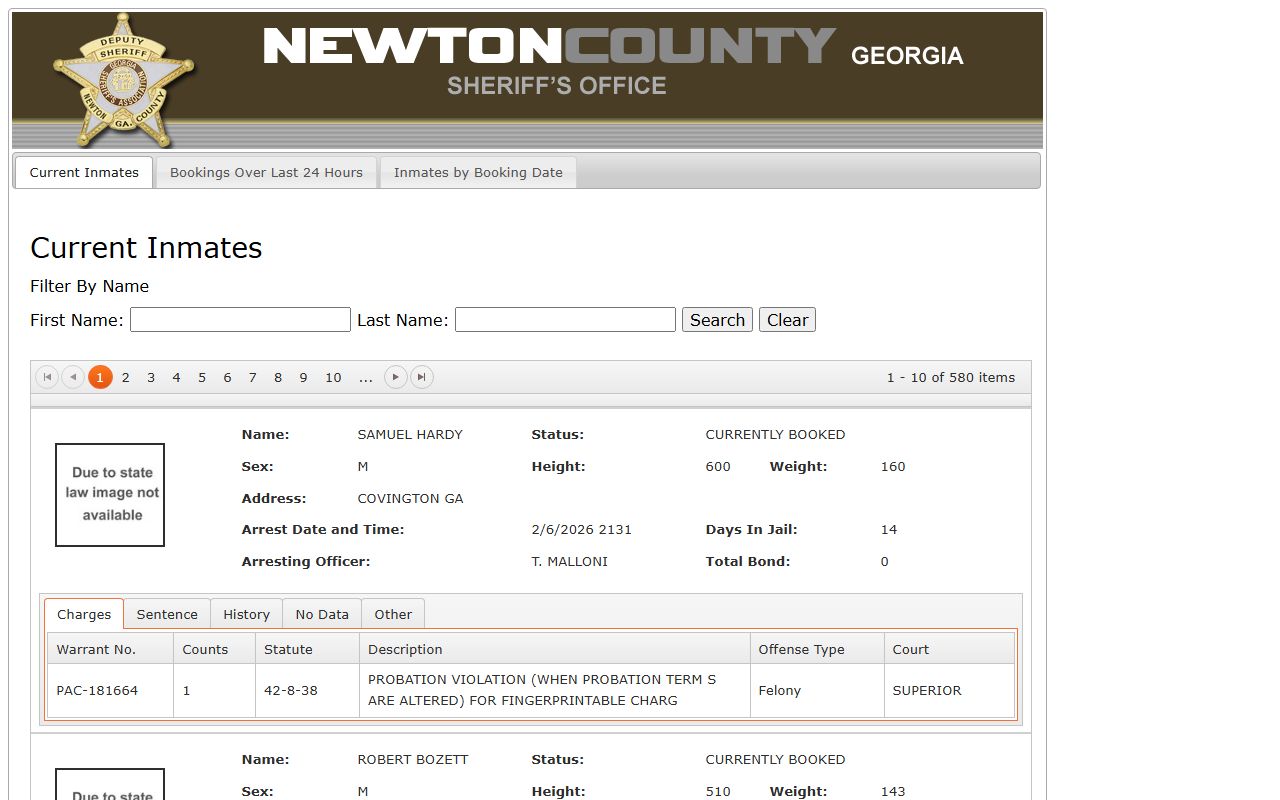The image size is (1280, 800).
Task: Go to page 7
Action: [x=252, y=377]
